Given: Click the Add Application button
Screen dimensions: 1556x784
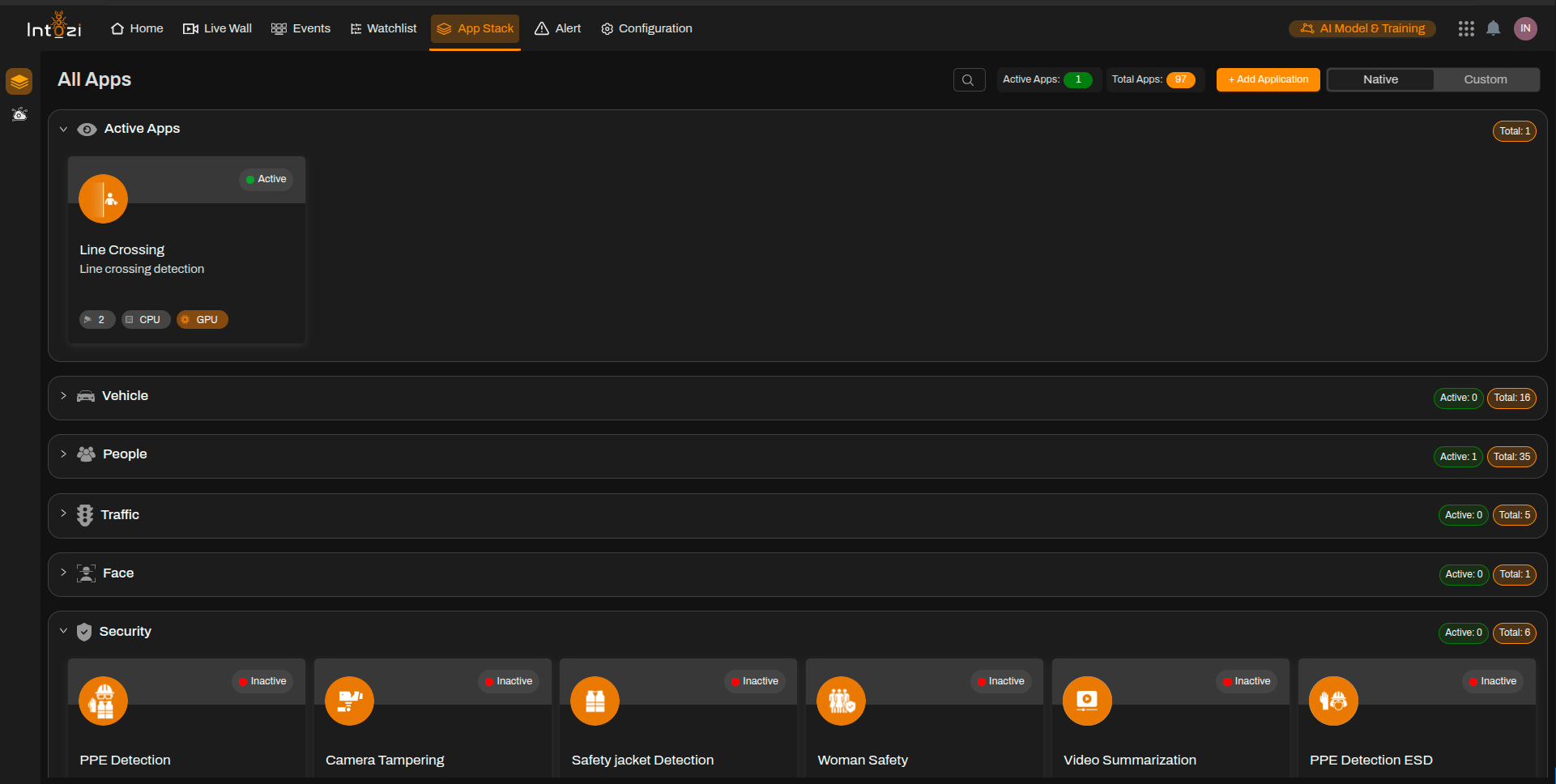Looking at the screenshot, I should pyautogui.click(x=1268, y=79).
